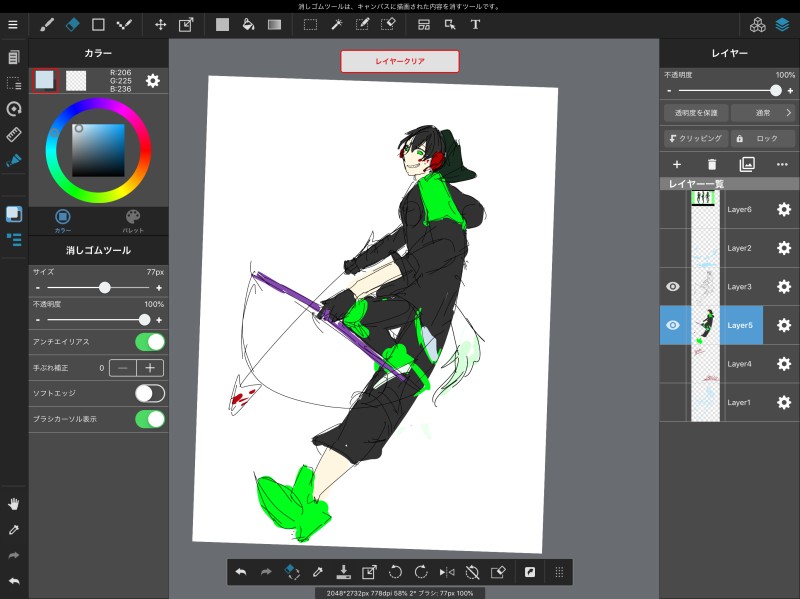Select transparent background color swatch
The height and width of the screenshot is (599, 800).
coord(76,81)
